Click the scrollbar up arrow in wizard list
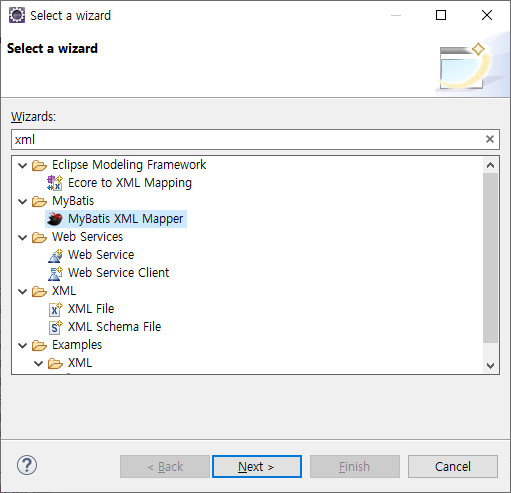The width and height of the screenshot is (511, 493). click(x=490, y=165)
